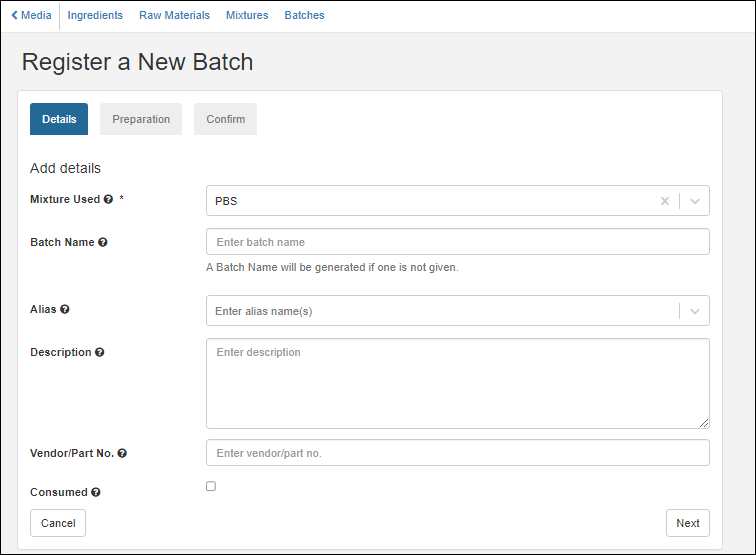Click into the Batch Name input field
The image size is (756, 555).
(x=457, y=242)
